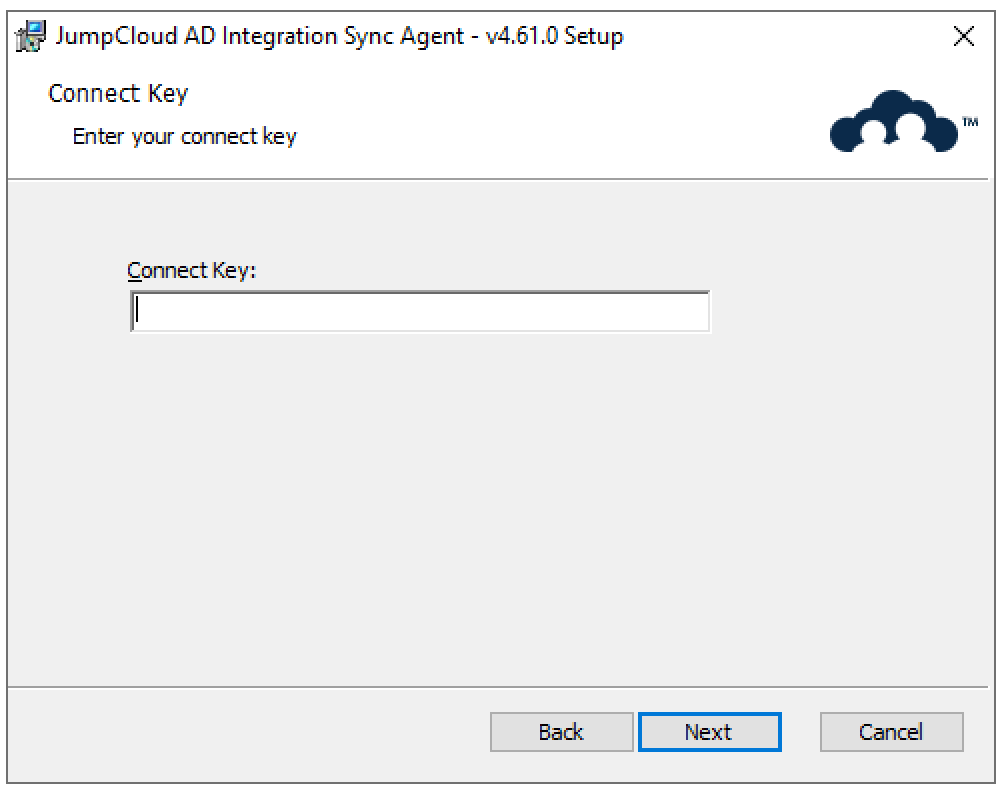Click the blinking cursor in the key field
1004x790 pixels.
(x=138, y=312)
